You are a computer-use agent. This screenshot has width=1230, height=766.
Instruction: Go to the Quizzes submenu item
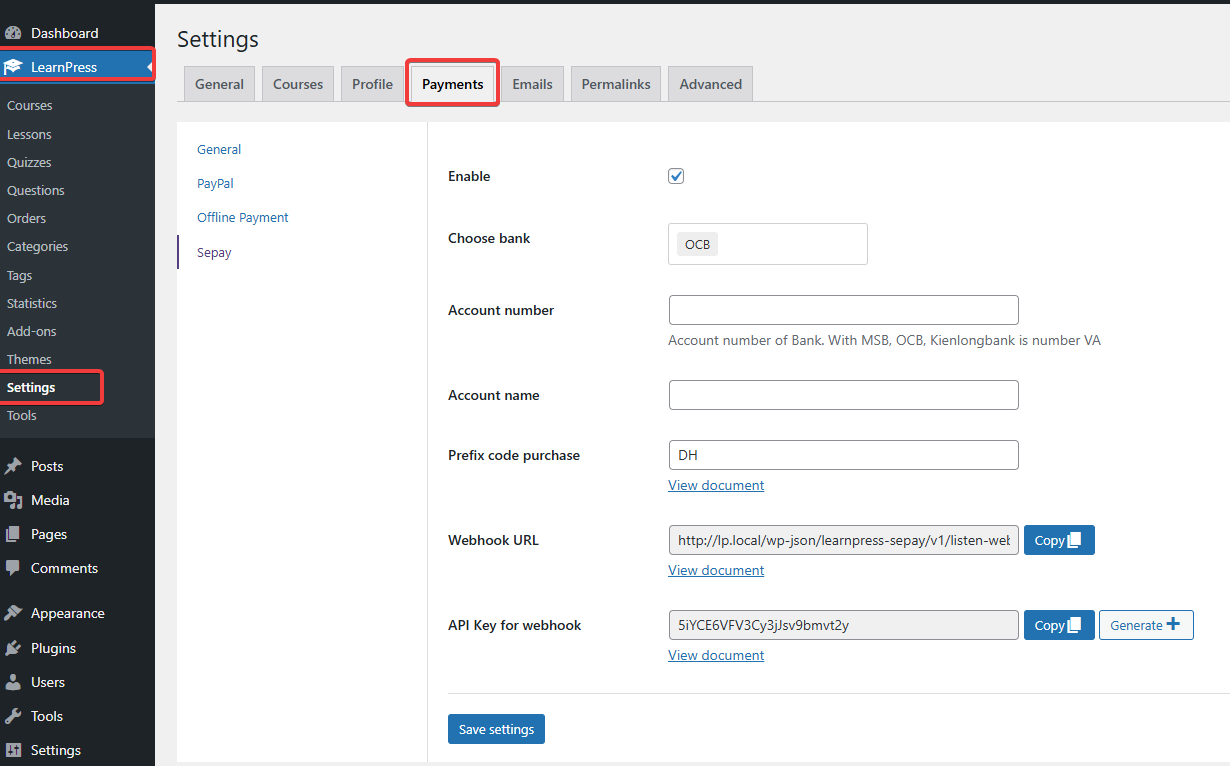29,162
